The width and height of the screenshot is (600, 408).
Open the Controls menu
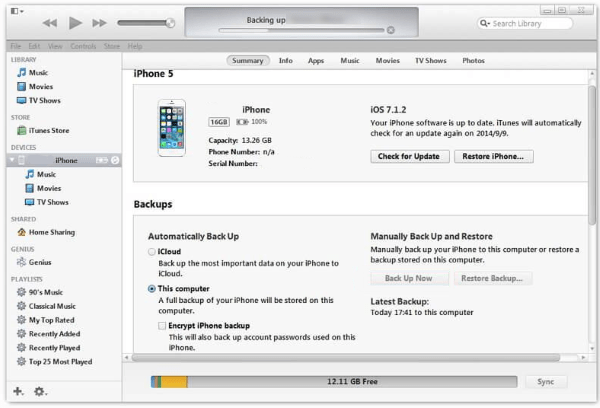click(83, 46)
